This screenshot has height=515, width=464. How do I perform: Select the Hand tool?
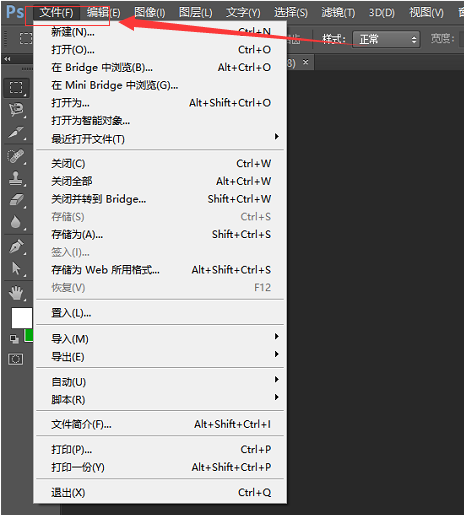[x=16, y=293]
